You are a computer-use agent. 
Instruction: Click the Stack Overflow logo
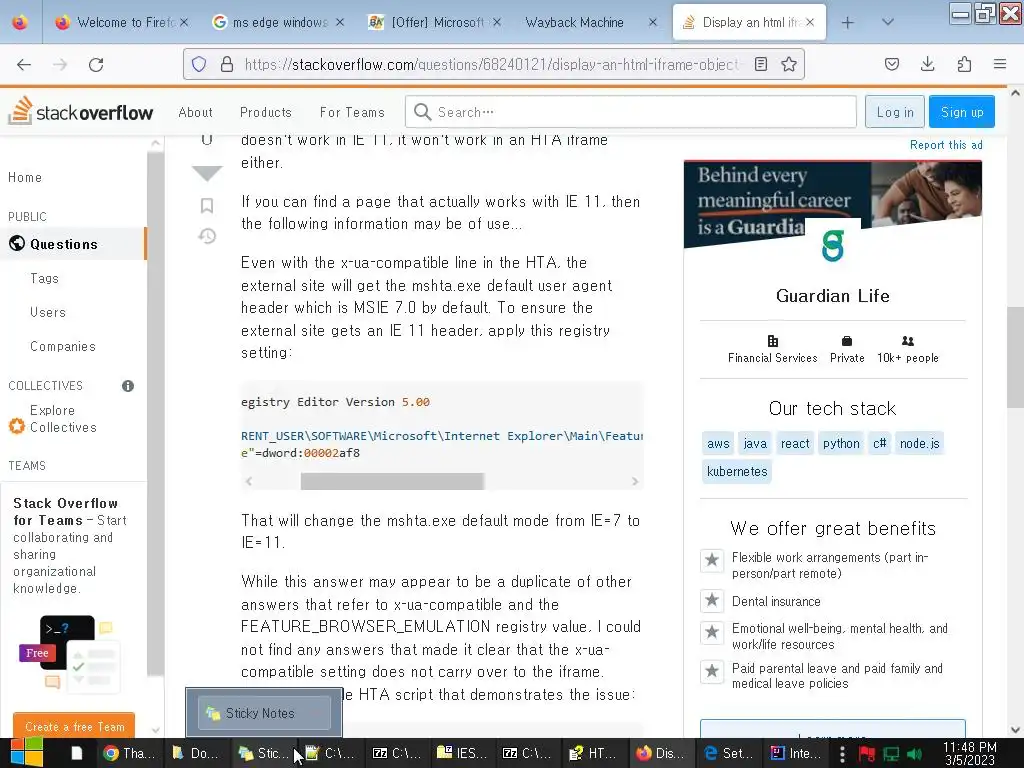click(80, 112)
